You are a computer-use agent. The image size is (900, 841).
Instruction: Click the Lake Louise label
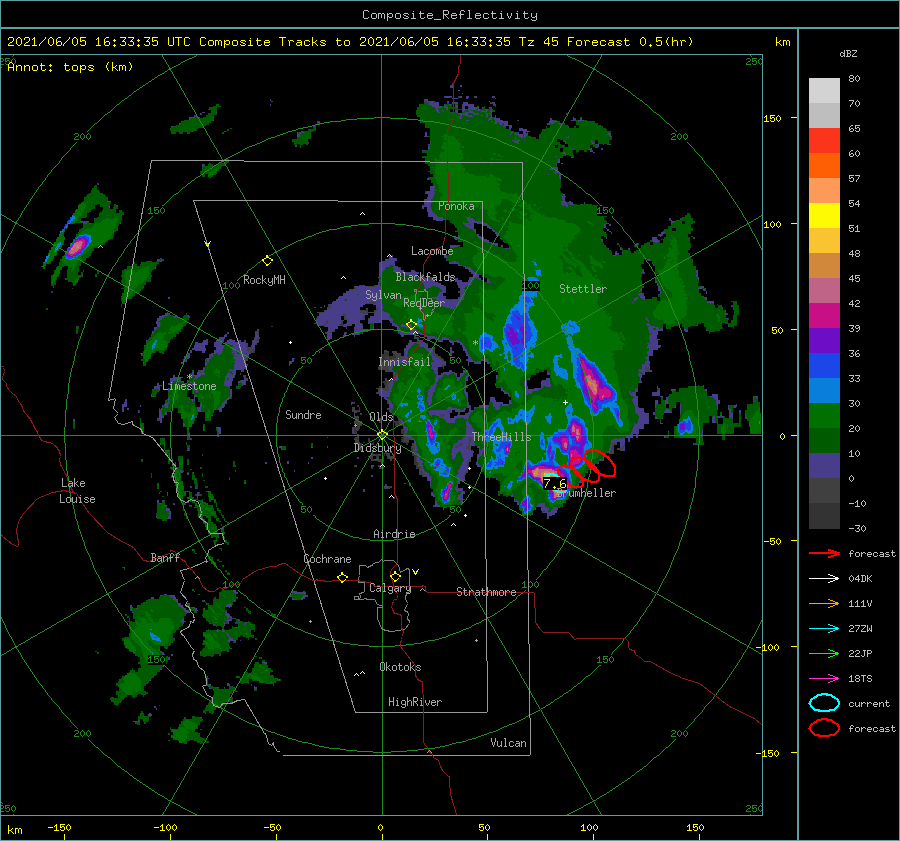(x=77, y=491)
